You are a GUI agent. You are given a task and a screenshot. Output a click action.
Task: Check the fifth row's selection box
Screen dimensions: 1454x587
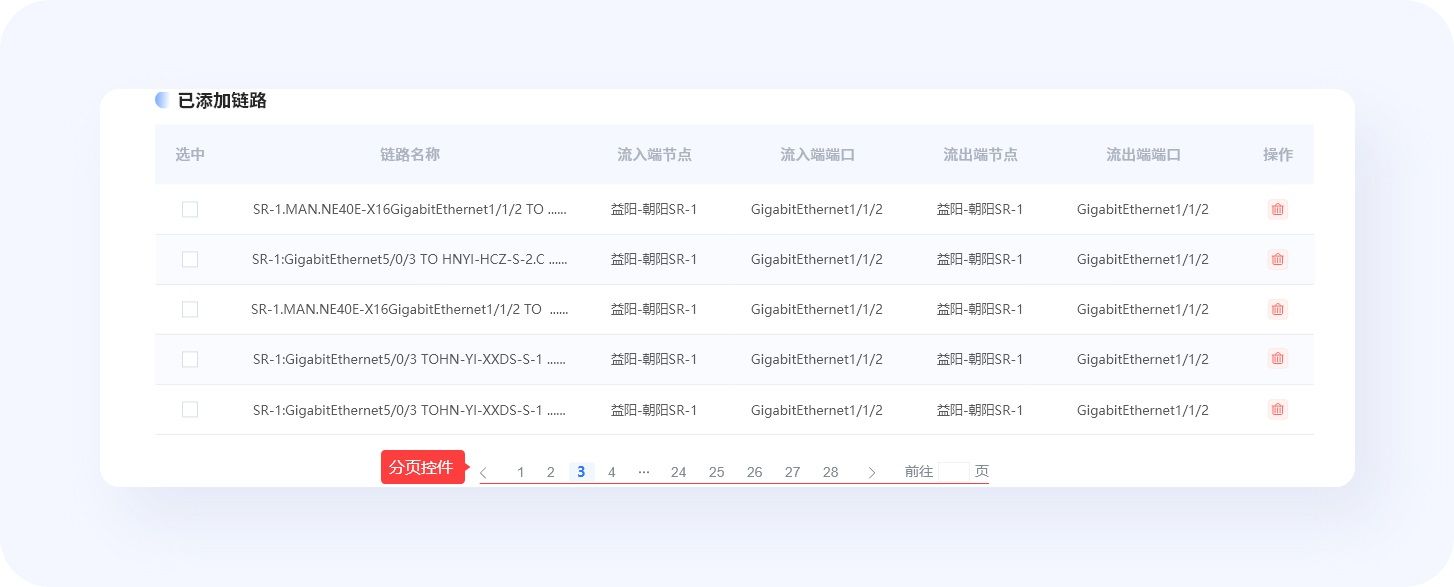click(190, 409)
